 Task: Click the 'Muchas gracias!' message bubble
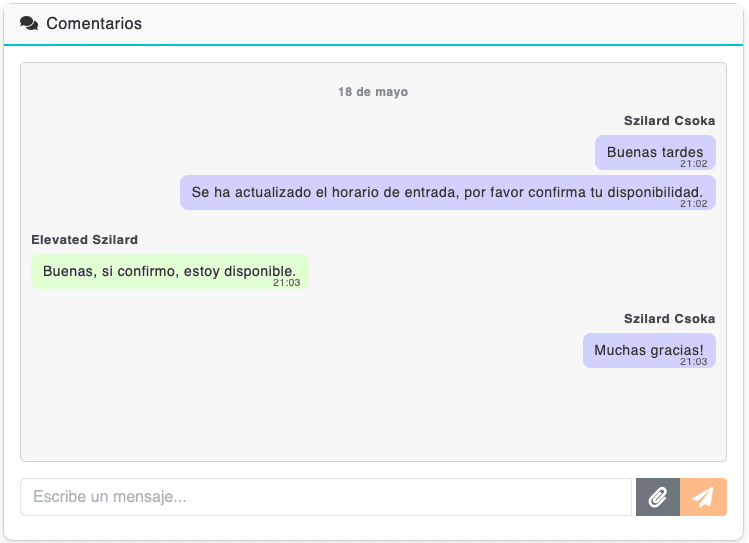click(x=649, y=351)
